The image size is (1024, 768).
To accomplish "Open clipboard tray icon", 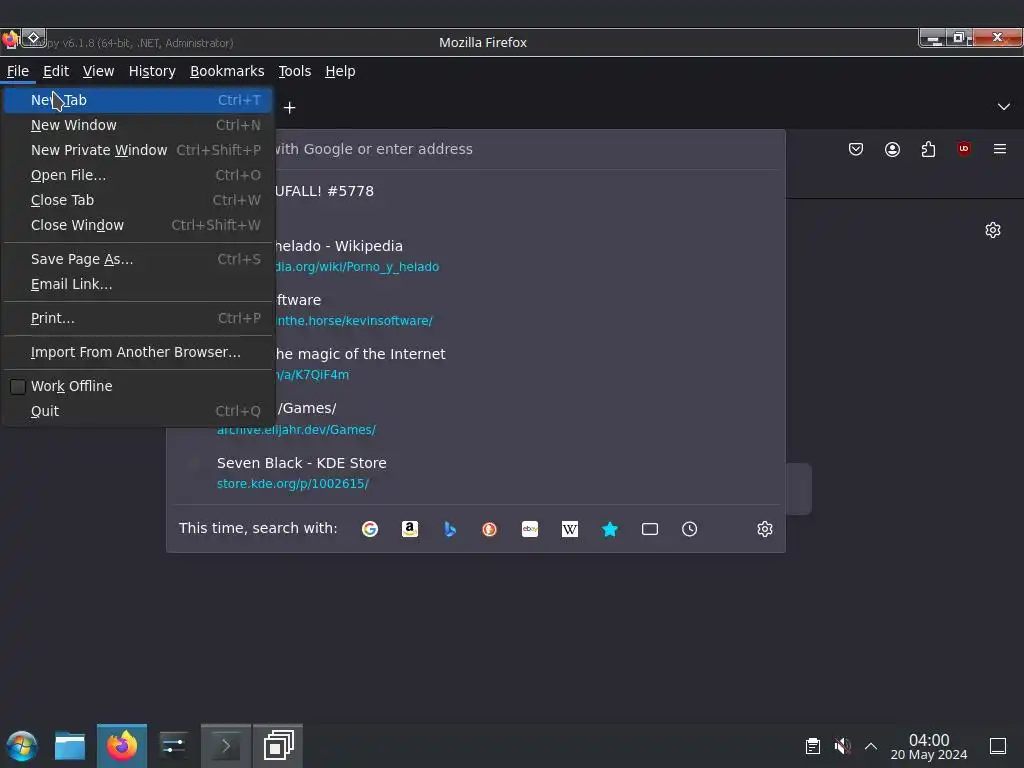I will [x=812, y=746].
